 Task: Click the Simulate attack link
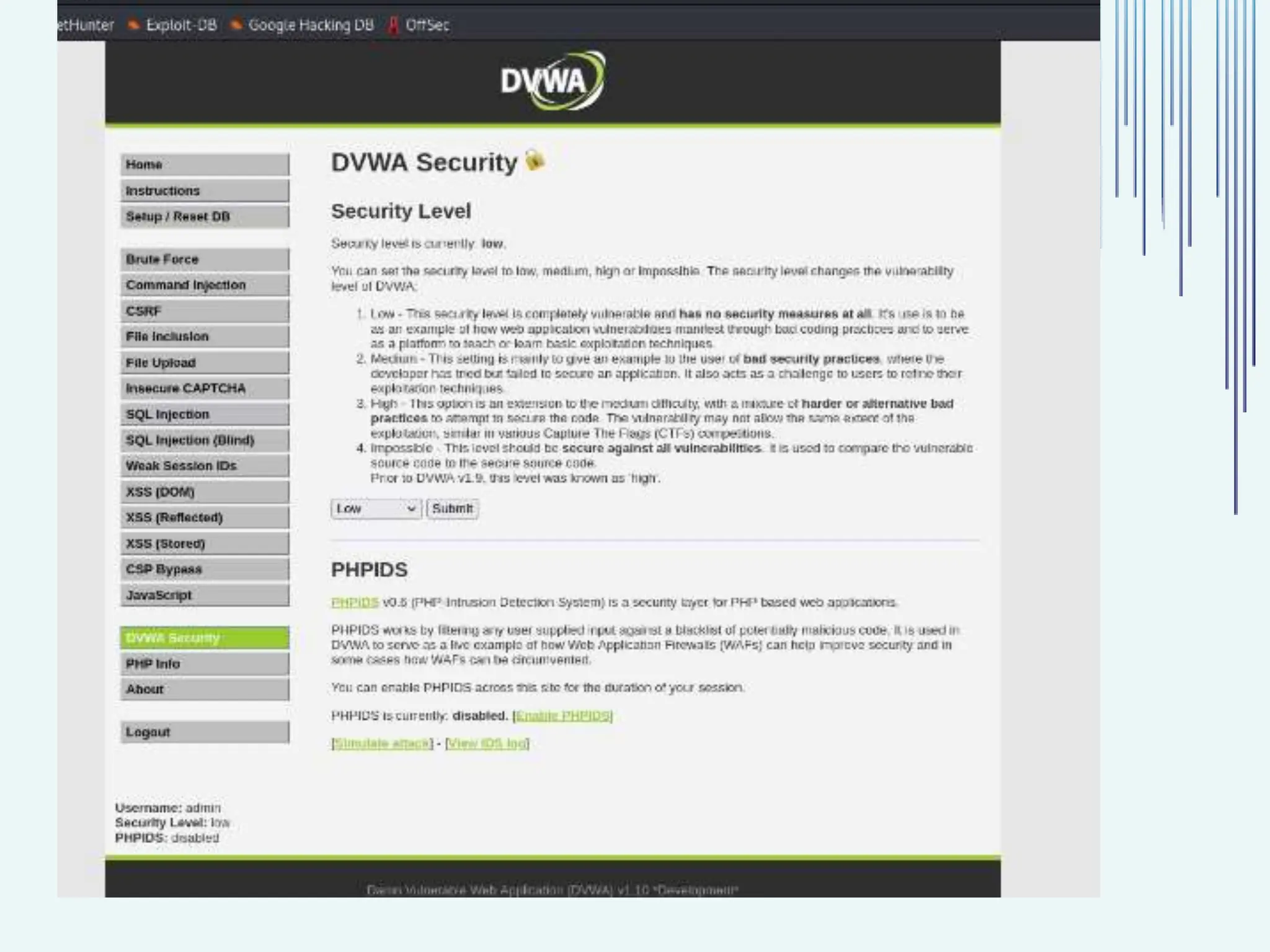[x=382, y=743]
